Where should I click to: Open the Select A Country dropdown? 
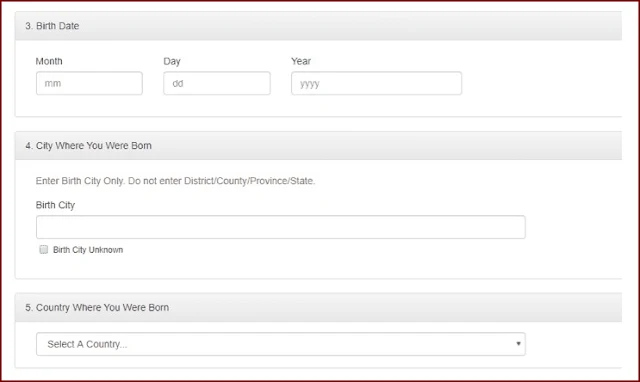tap(280, 344)
